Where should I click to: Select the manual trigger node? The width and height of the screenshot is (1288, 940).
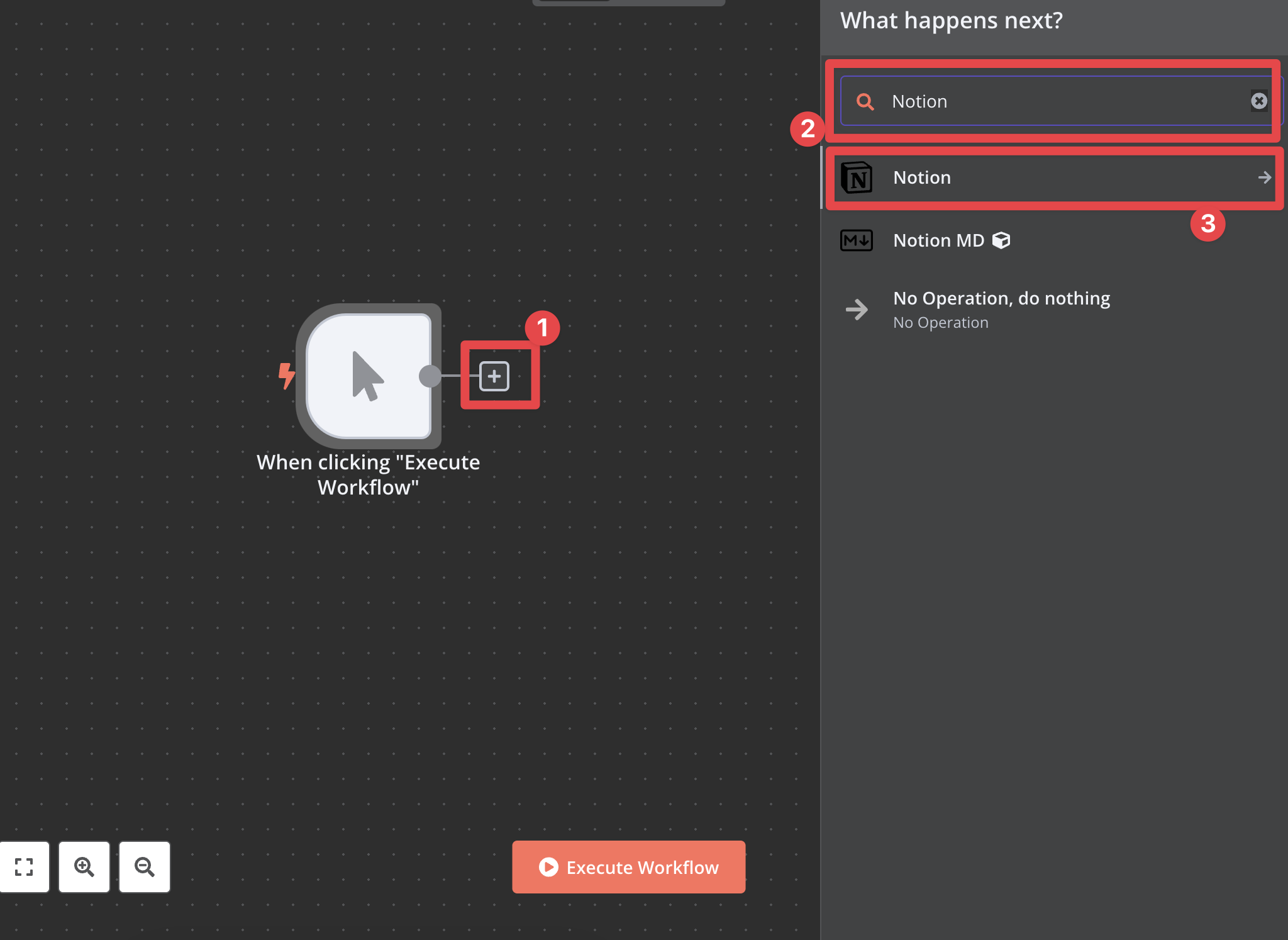click(x=368, y=376)
